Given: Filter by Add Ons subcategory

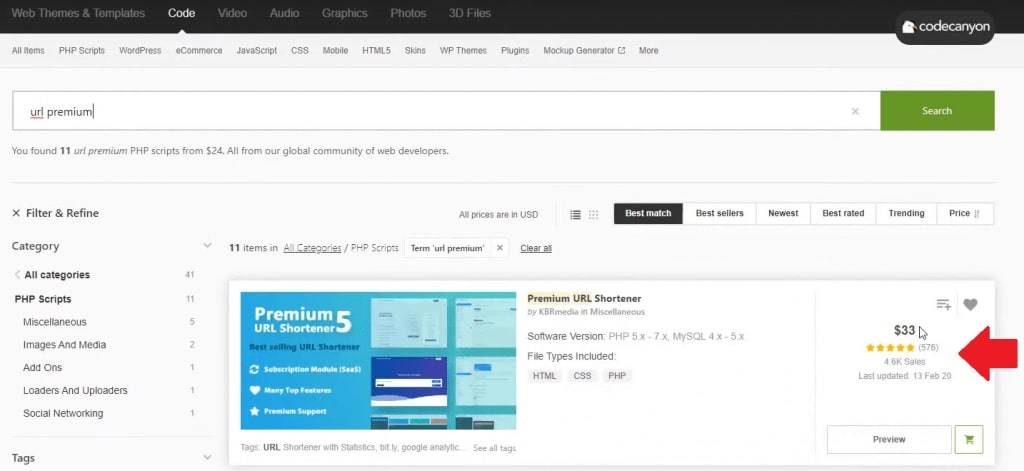Looking at the screenshot, I should (42, 368).
